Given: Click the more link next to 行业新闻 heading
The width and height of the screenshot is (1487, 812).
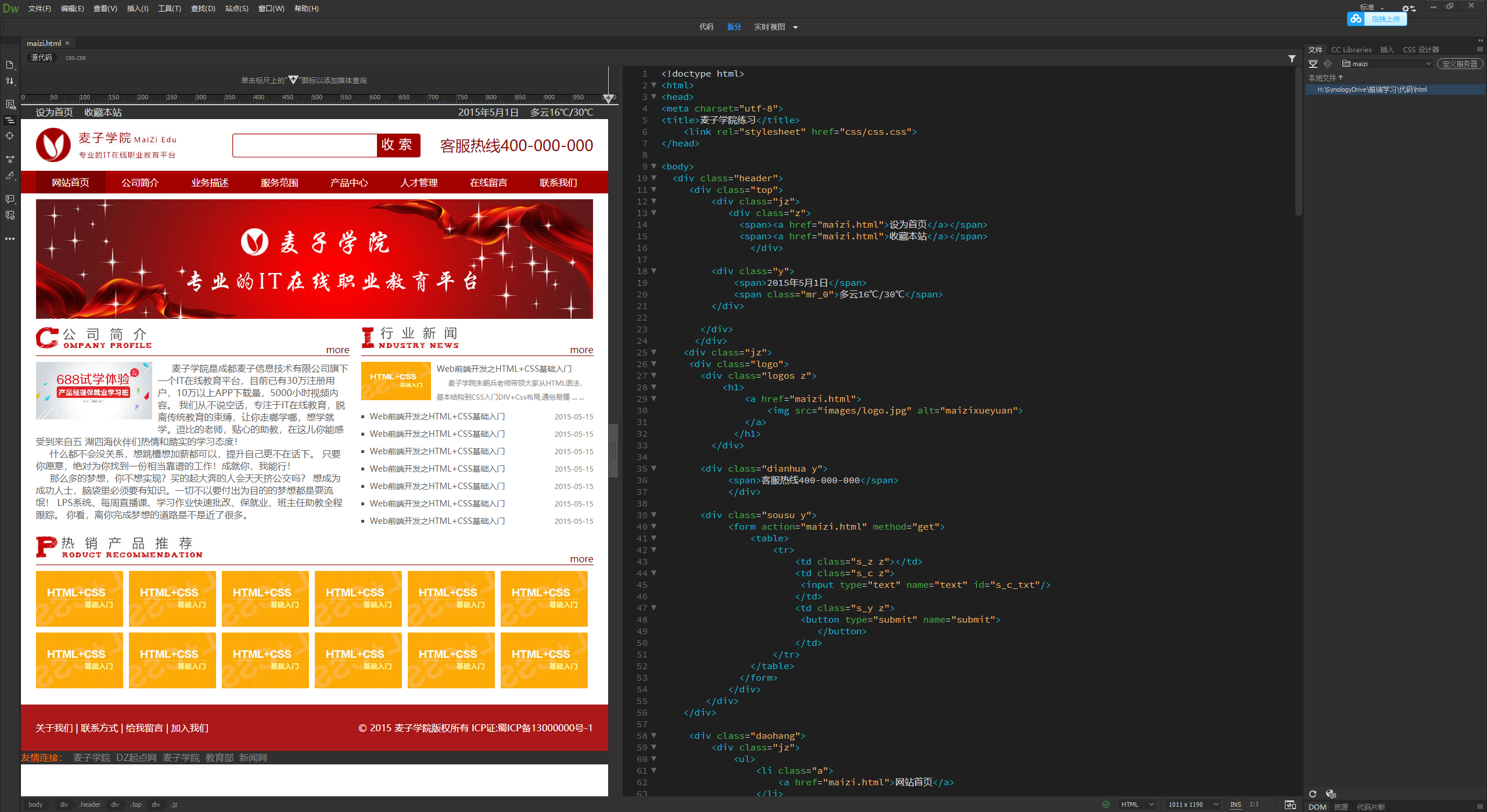Looking at the screenshot, I should (581, 350).
